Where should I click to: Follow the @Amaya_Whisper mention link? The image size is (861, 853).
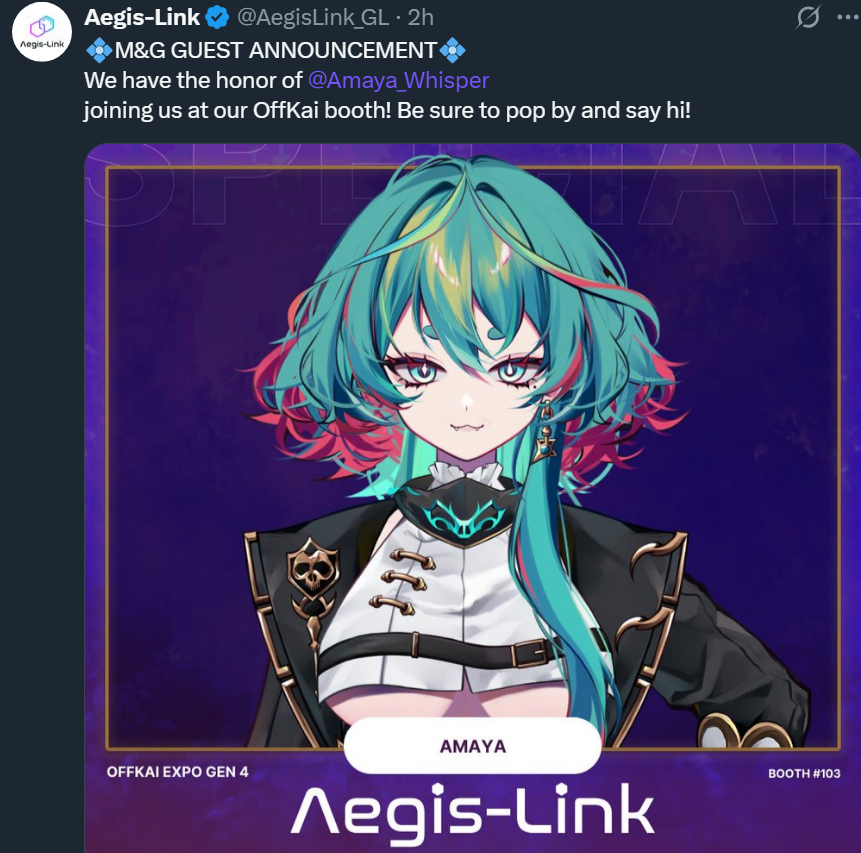click(398, 81)
